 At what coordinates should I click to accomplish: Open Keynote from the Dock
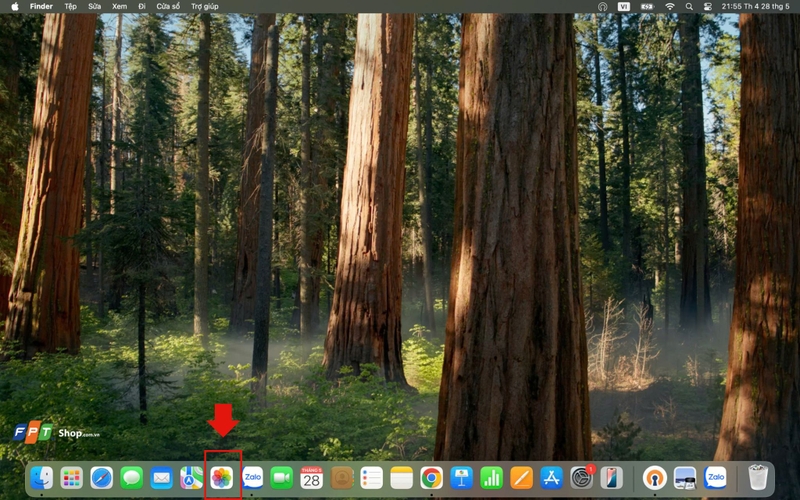461,478
